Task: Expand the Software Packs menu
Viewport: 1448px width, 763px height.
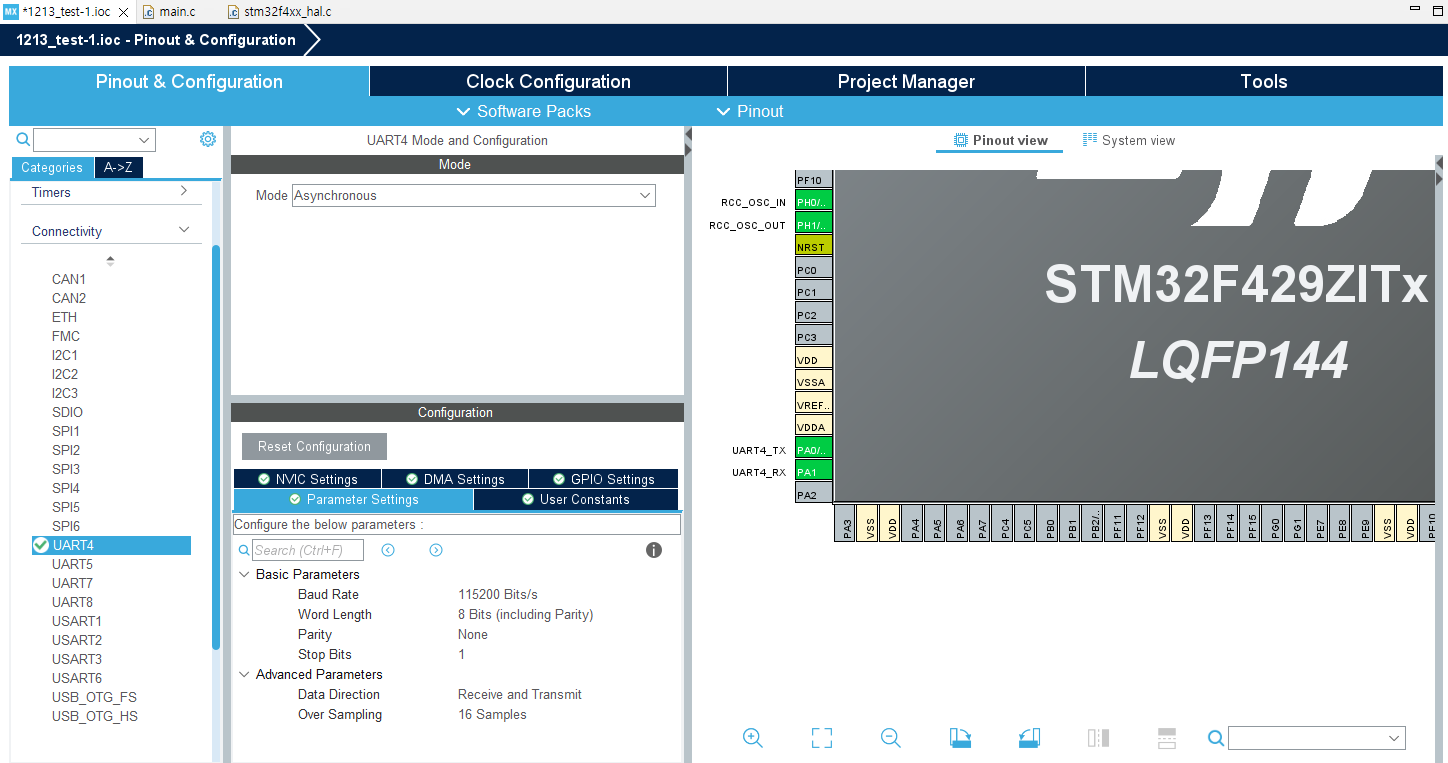Action: [x=523, y=111]
